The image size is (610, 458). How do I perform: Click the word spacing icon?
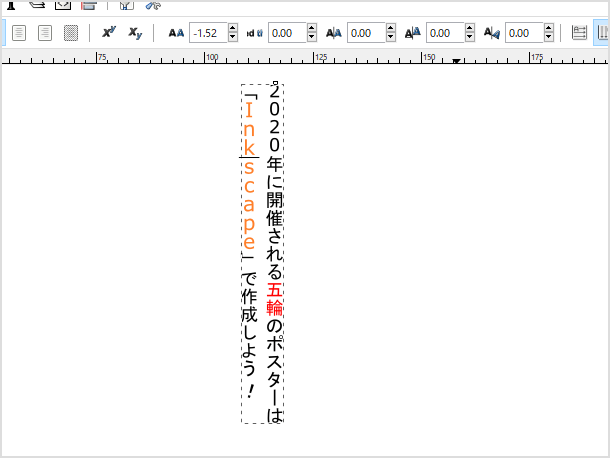(255, 33)
